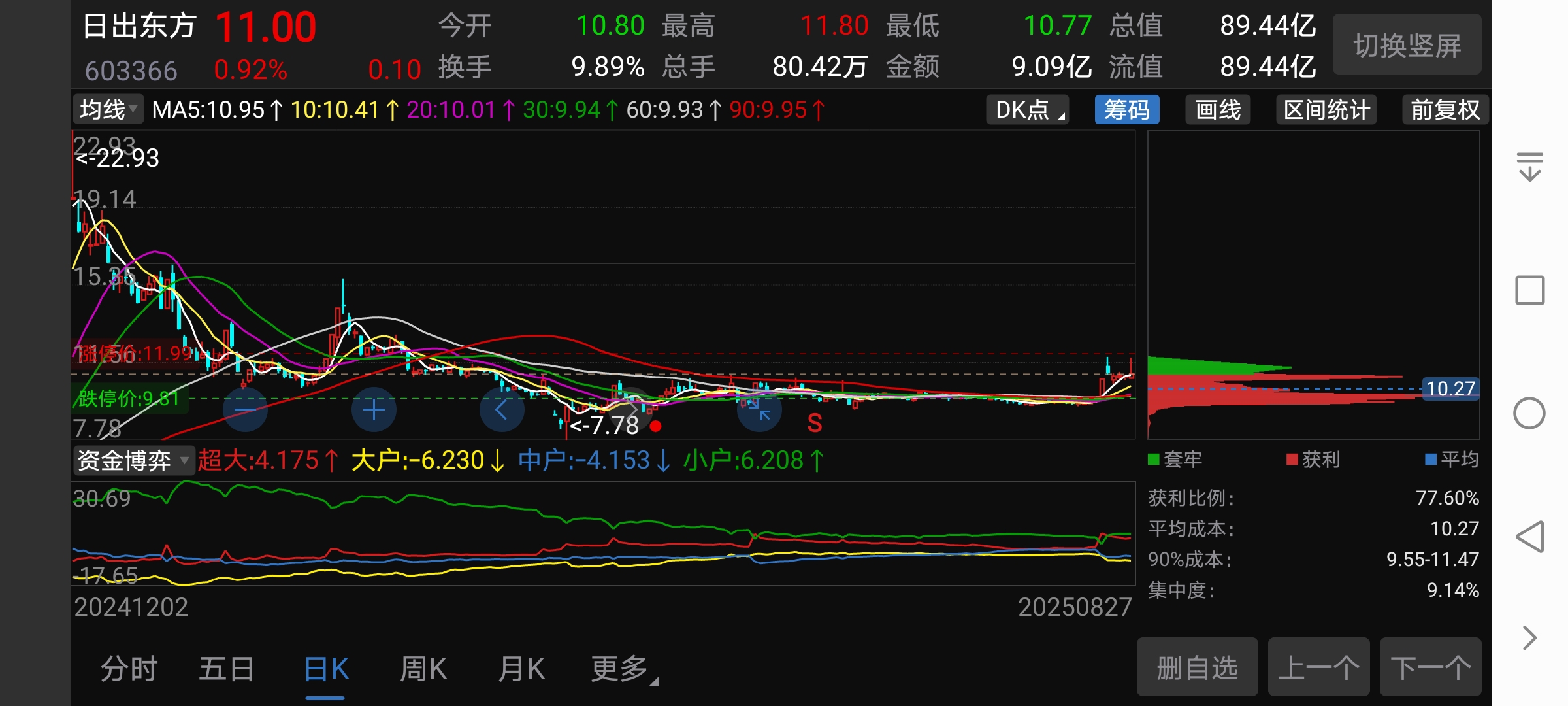Open the 资金博弈 indicator dropdown
The width and height of the screenshot is (1568, 706).
[x=133, y=460]
